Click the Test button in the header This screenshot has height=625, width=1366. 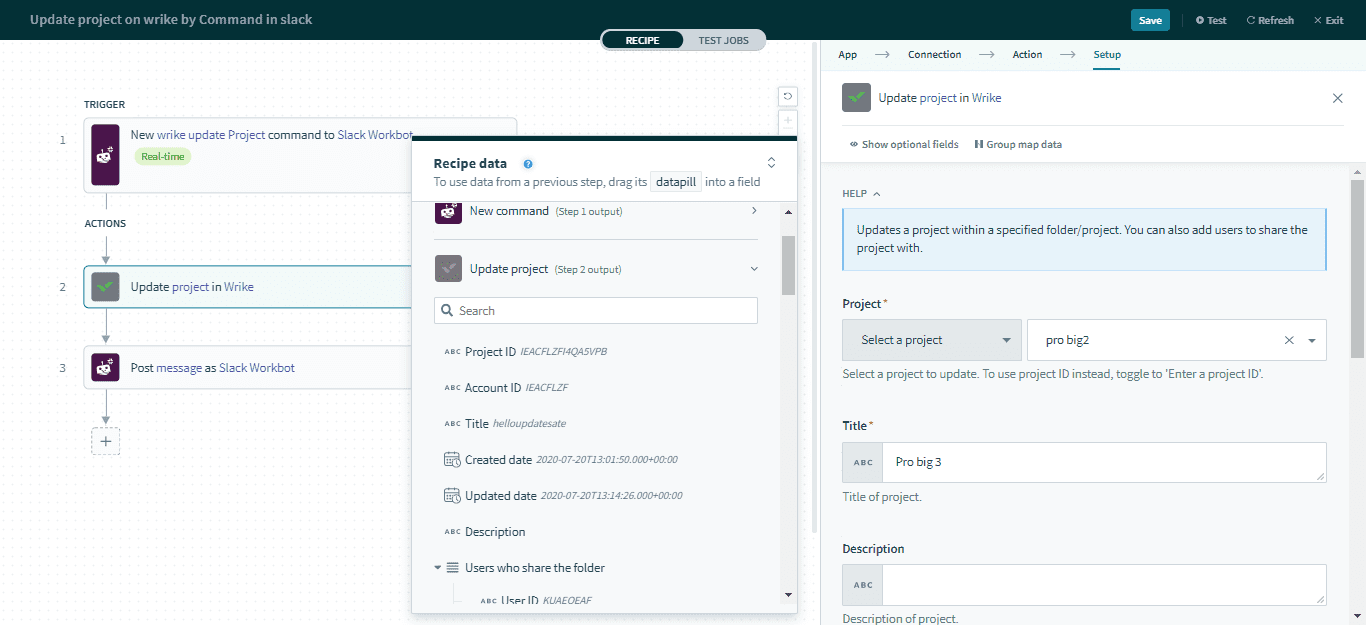pyautogui.click(x=1211, y=20)
